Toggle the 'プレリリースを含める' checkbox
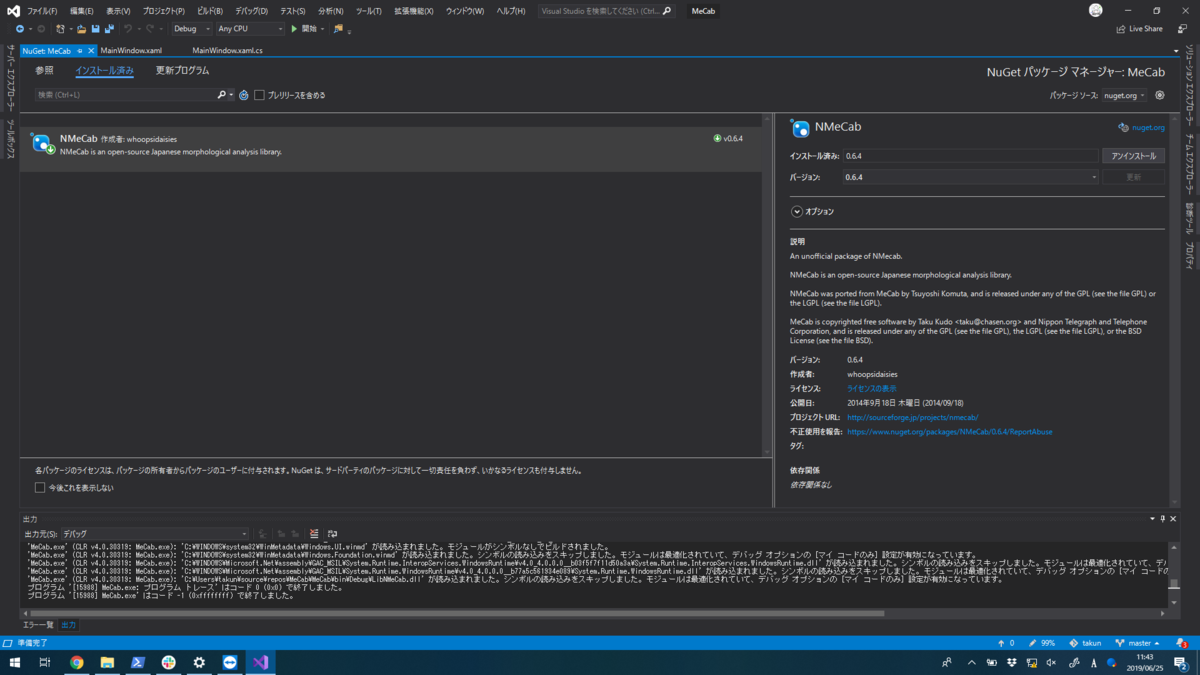This screenshot has width=1200, height=675. (x=259, y=95)
